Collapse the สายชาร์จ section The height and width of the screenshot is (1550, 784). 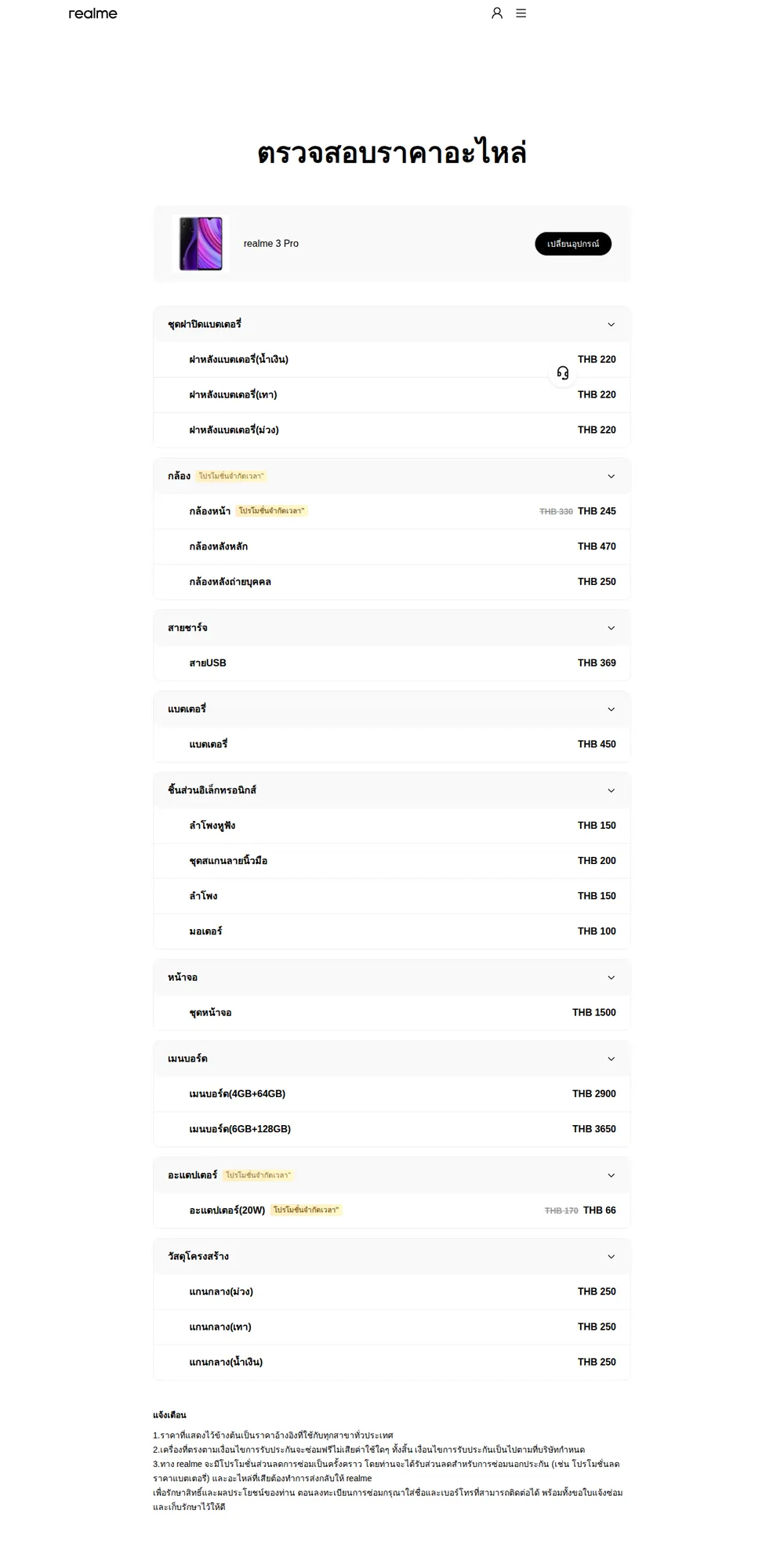612,628
